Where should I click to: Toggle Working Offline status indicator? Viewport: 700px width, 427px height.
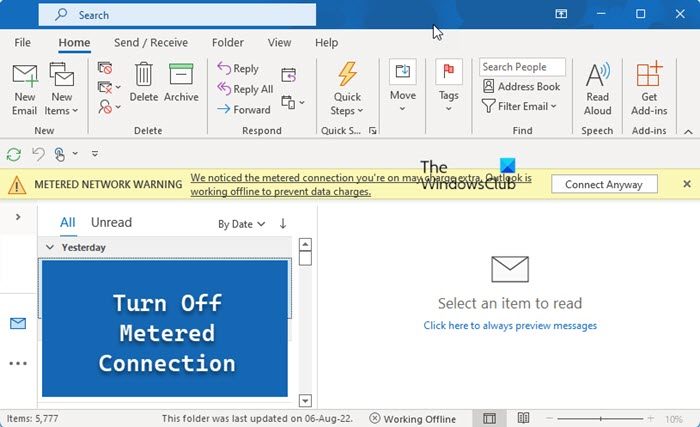click(x=412, y=419)
